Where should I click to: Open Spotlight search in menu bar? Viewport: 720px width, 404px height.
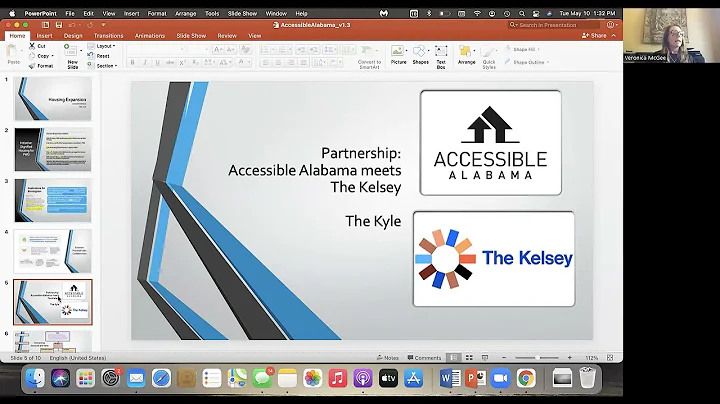point(522,13)
